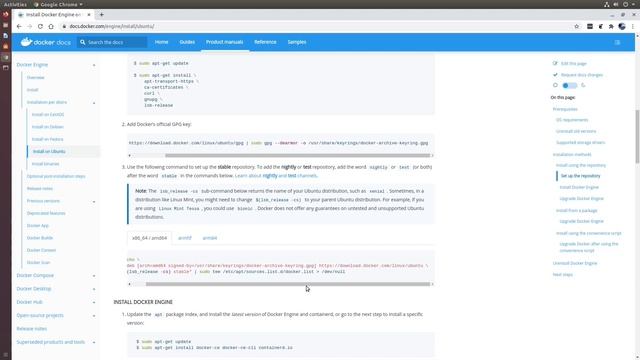Expand Superseded products and tools arrow

(94, 342)
